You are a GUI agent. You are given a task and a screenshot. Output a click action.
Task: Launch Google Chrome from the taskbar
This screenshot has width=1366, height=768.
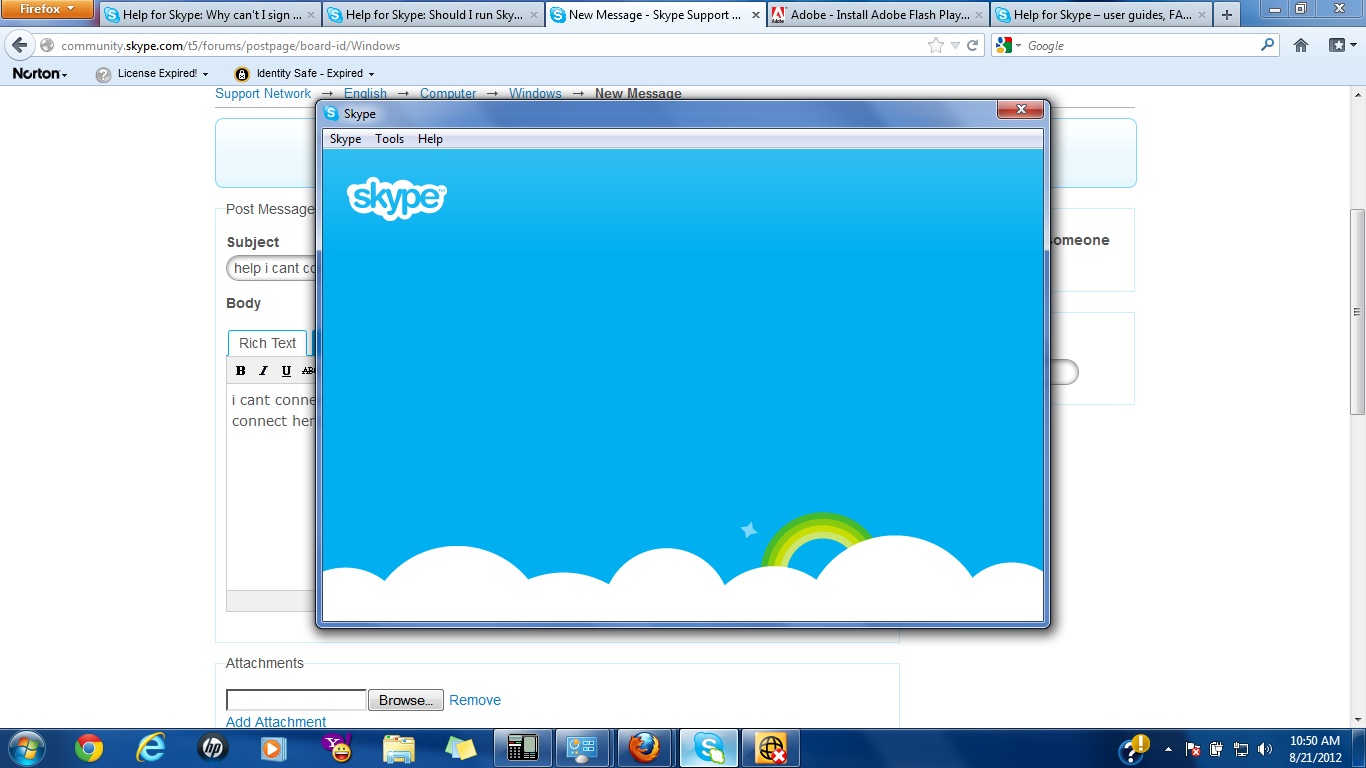point(89,748)
